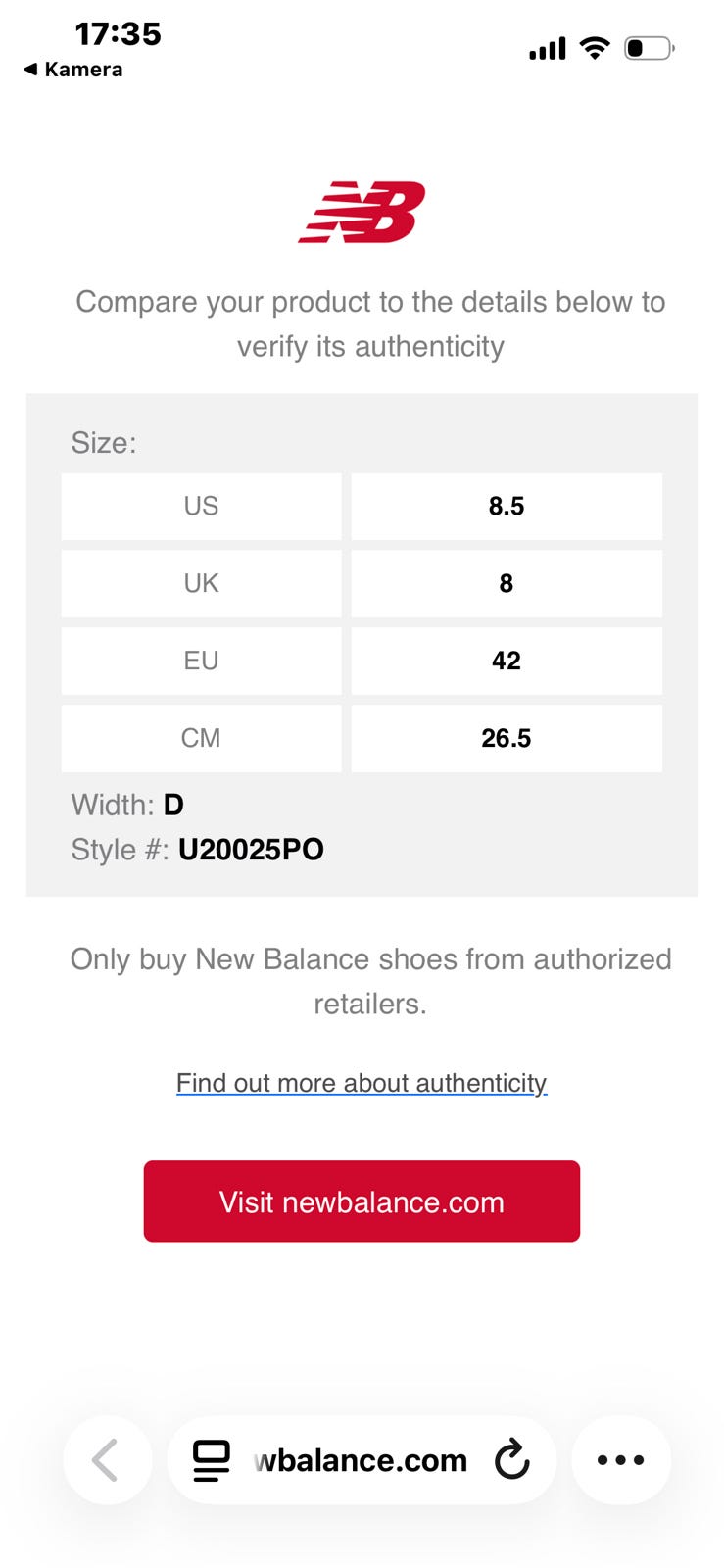Tap the style number U20025PO
Viewport: 724px width, 1568px height.
click(x=251, y=850)
